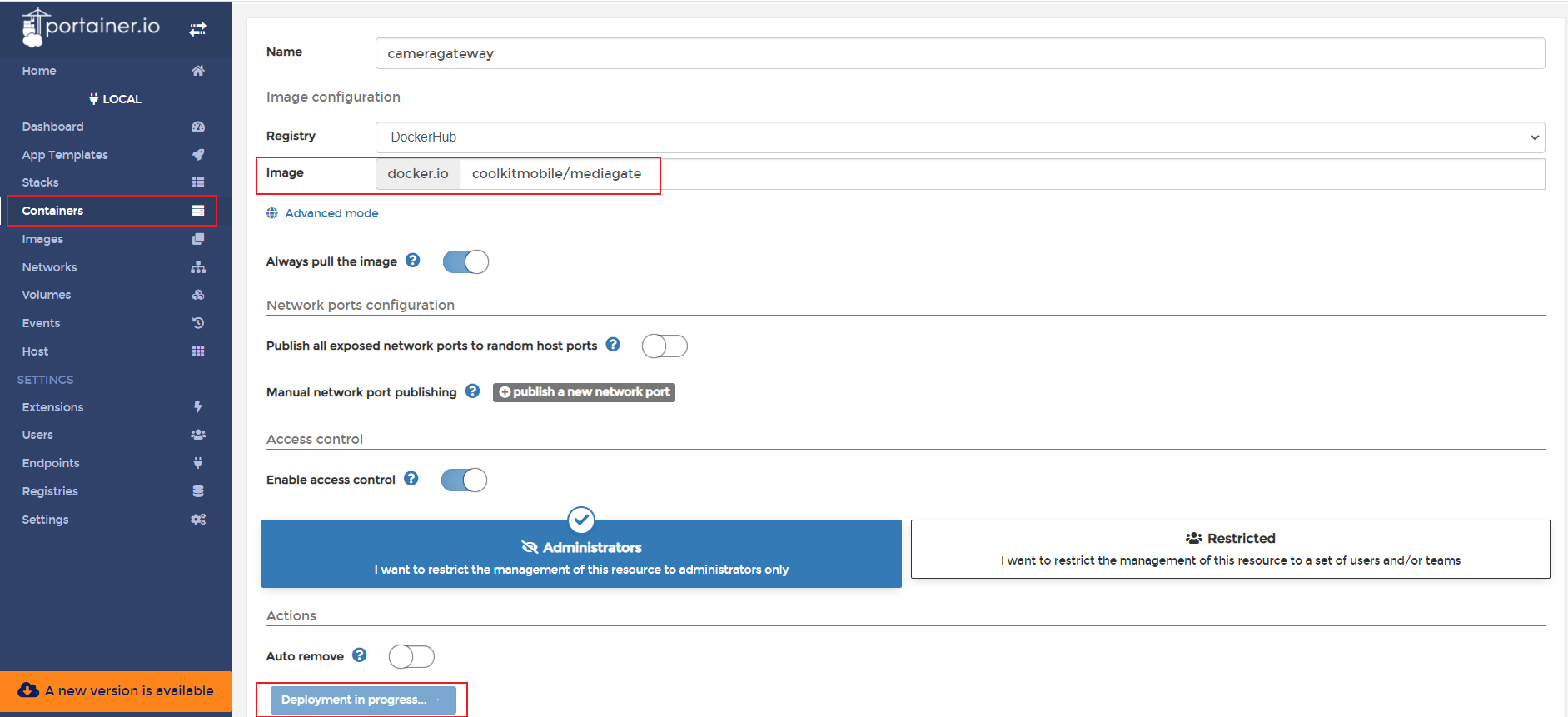Enable Publish all exposed network ports switch
This screenshot has width=1568, height=717.
coord(665,346)
